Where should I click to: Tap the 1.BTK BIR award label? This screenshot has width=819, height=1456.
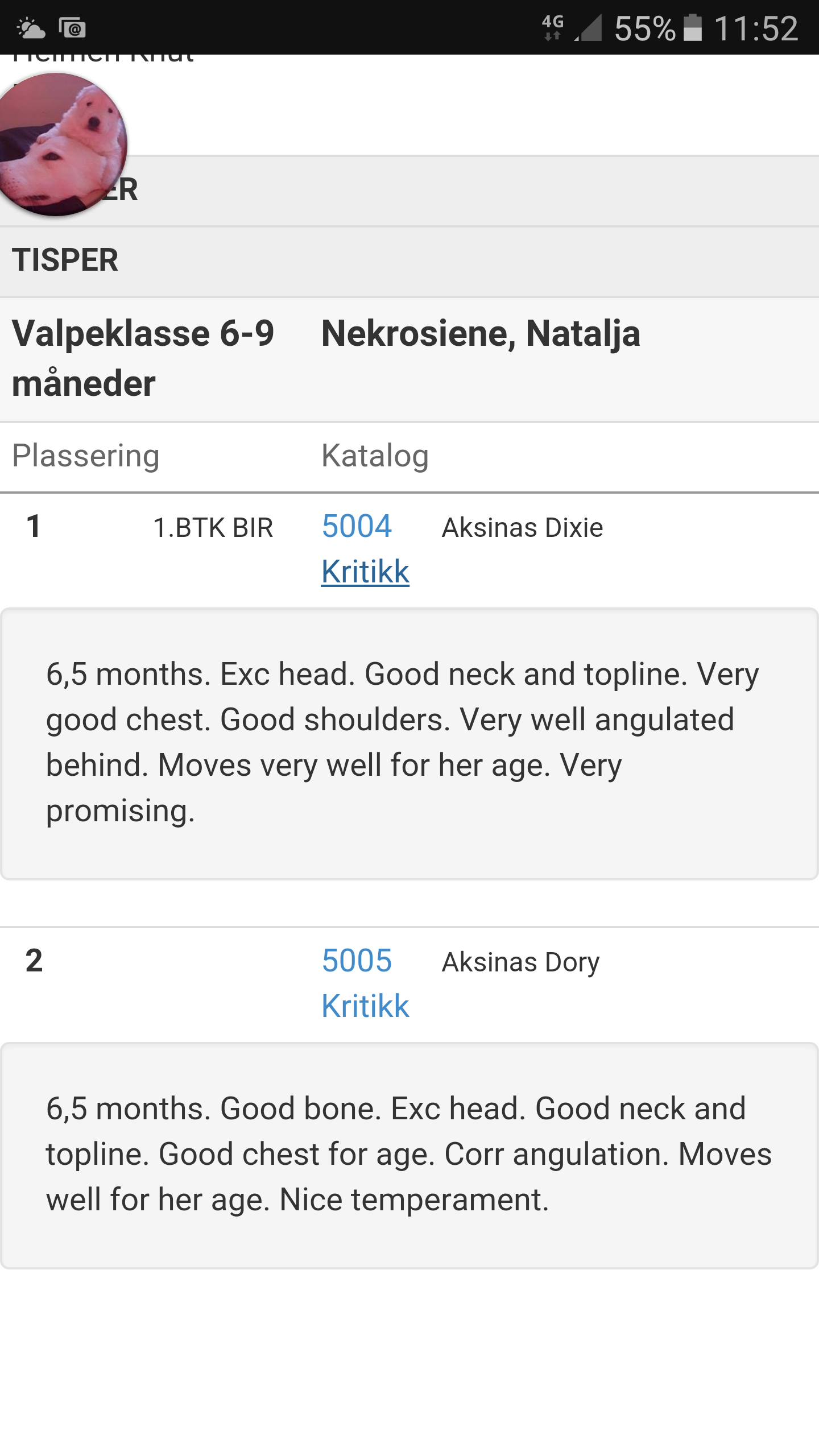(213, 528)
